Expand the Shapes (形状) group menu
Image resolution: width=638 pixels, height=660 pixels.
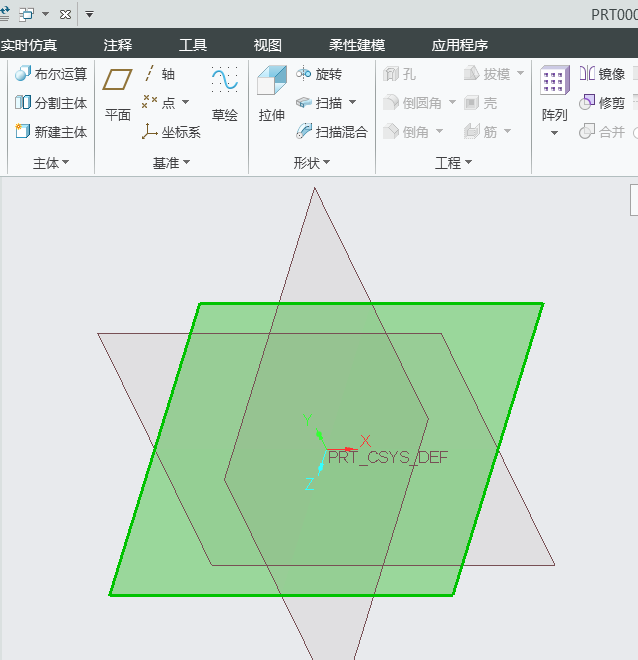click(312, 163)
